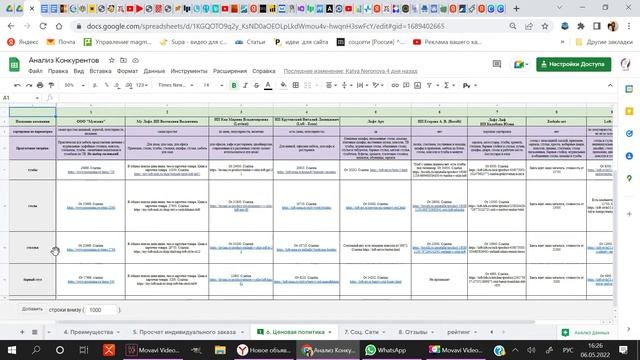Insert chart using toolbar icon
The width and height of the screenshot is (640, 360).
pyautogui.click(x=418, y=85)
